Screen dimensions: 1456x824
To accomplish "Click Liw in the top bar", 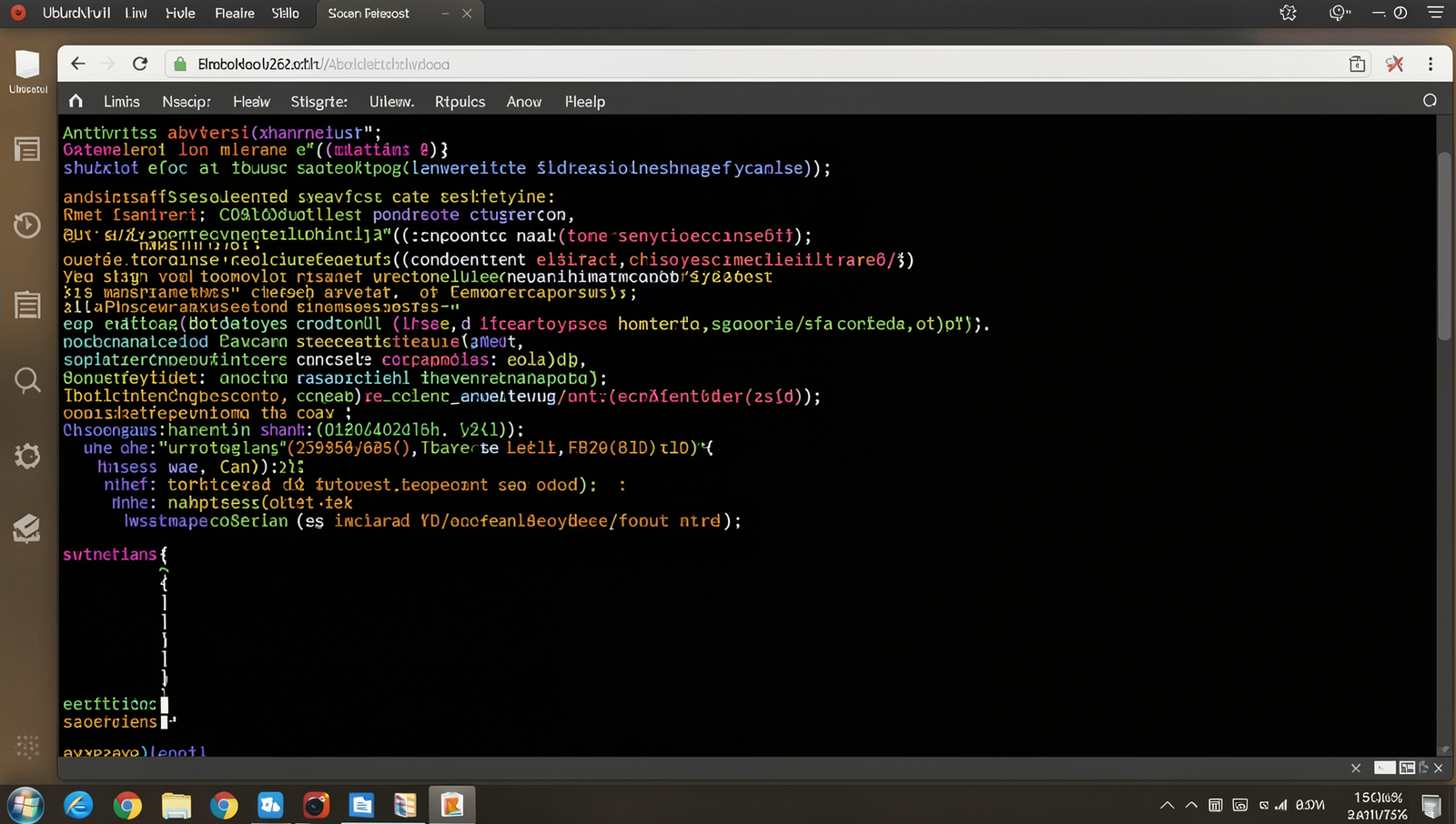I will [136, 13].
